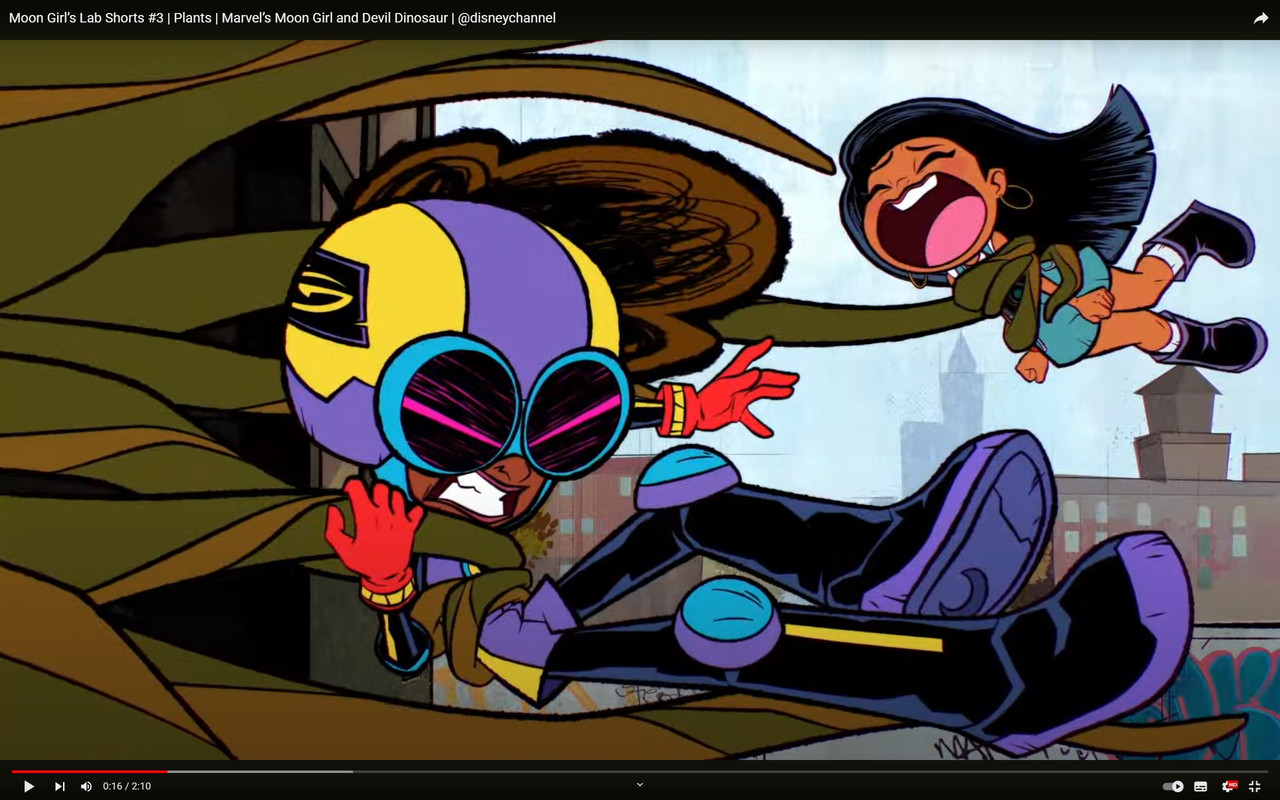The image size is (1280, 800).
Task: Expand the more videos chevron
Action: [640, 785]
